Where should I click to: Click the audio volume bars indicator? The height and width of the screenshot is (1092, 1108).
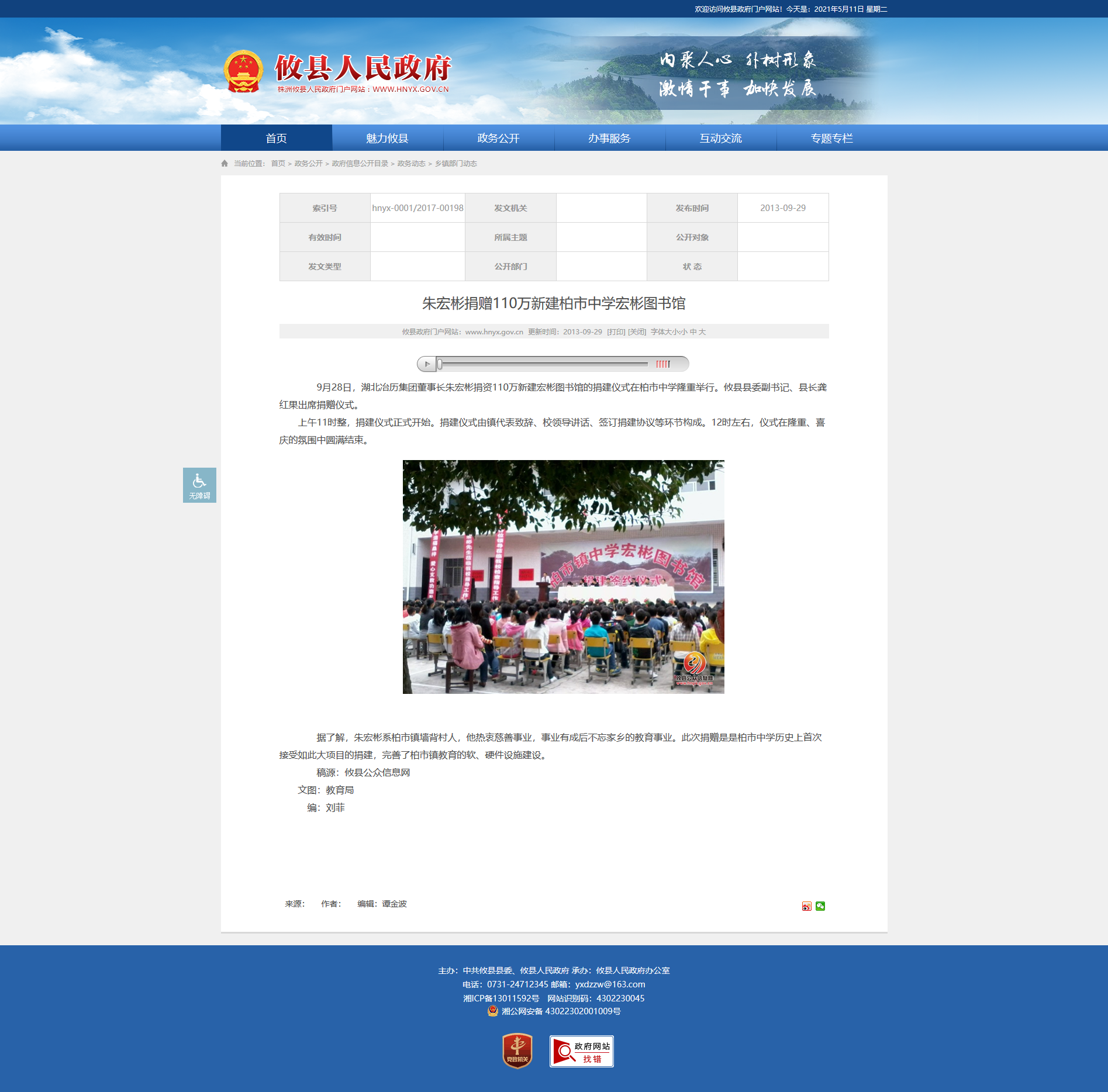pos(662,364)
